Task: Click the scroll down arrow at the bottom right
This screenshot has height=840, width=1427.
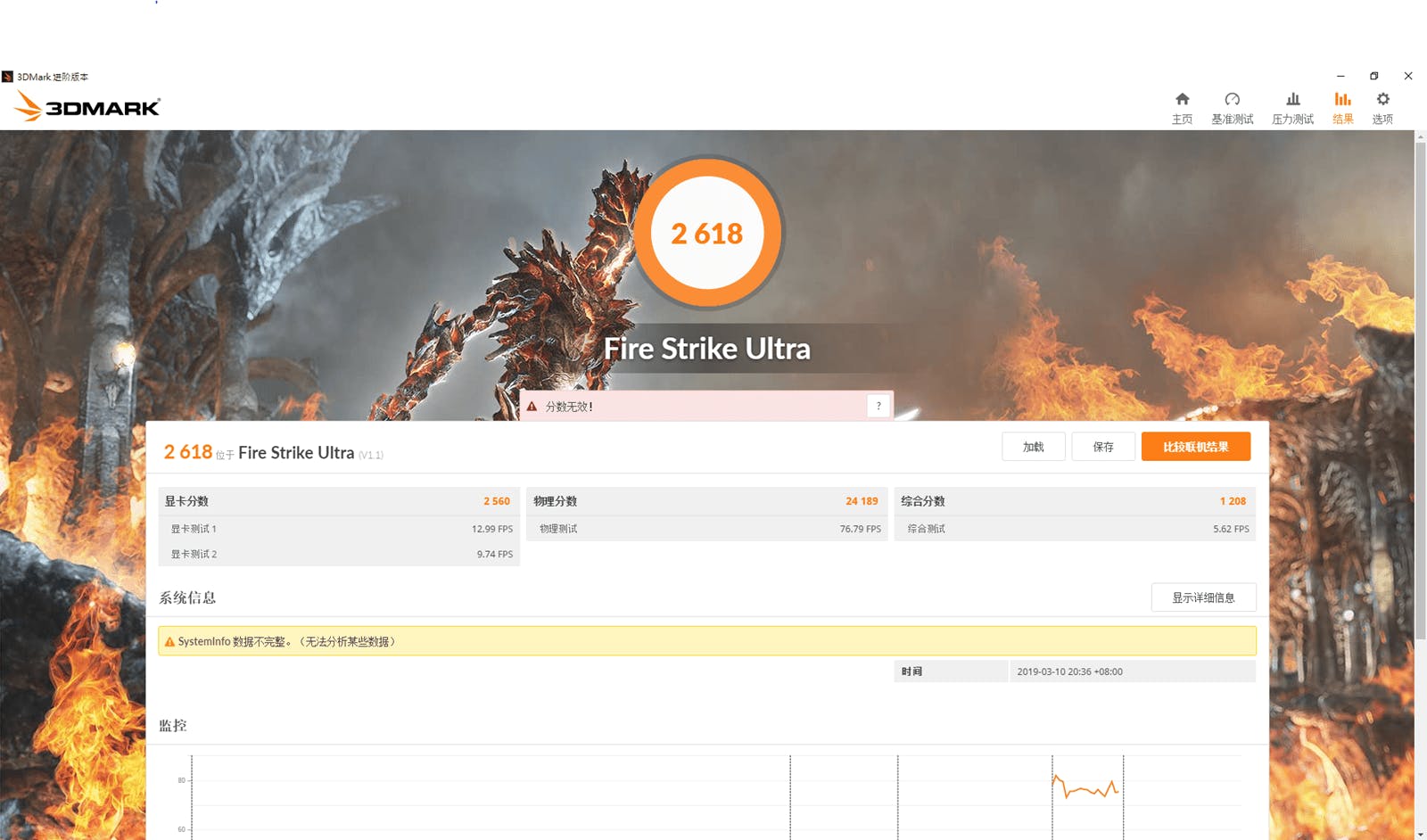Action: (1420, 834)
